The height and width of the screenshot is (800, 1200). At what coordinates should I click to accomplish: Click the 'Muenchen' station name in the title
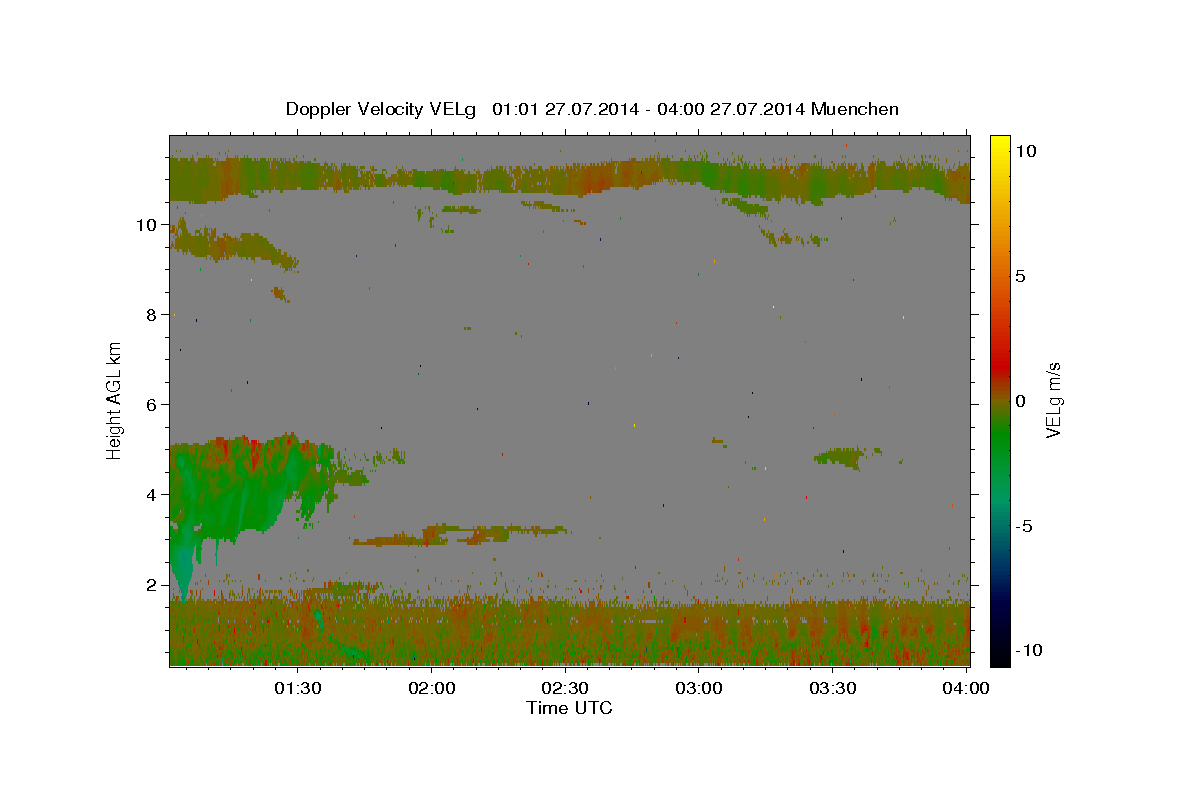(x=855, y=108)
